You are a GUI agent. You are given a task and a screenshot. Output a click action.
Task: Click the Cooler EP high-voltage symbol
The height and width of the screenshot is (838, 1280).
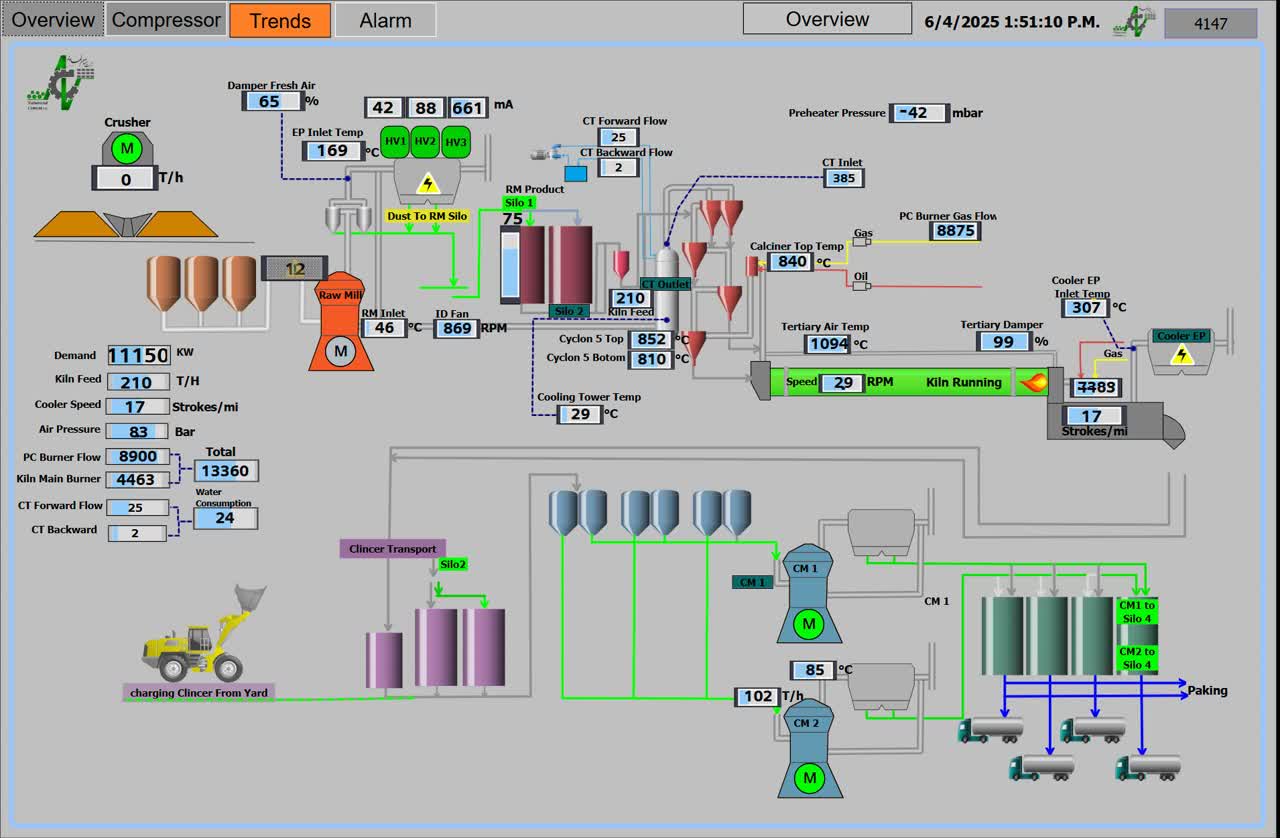[x=1182, y=355]
